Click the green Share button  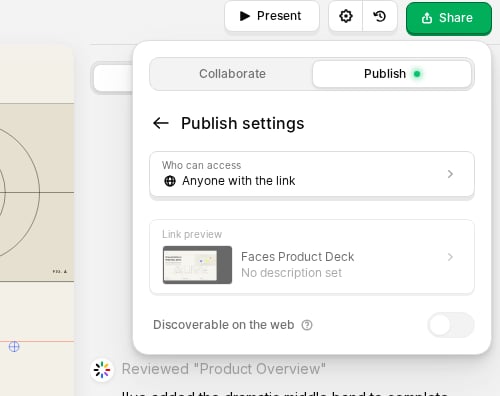point(449,18)
